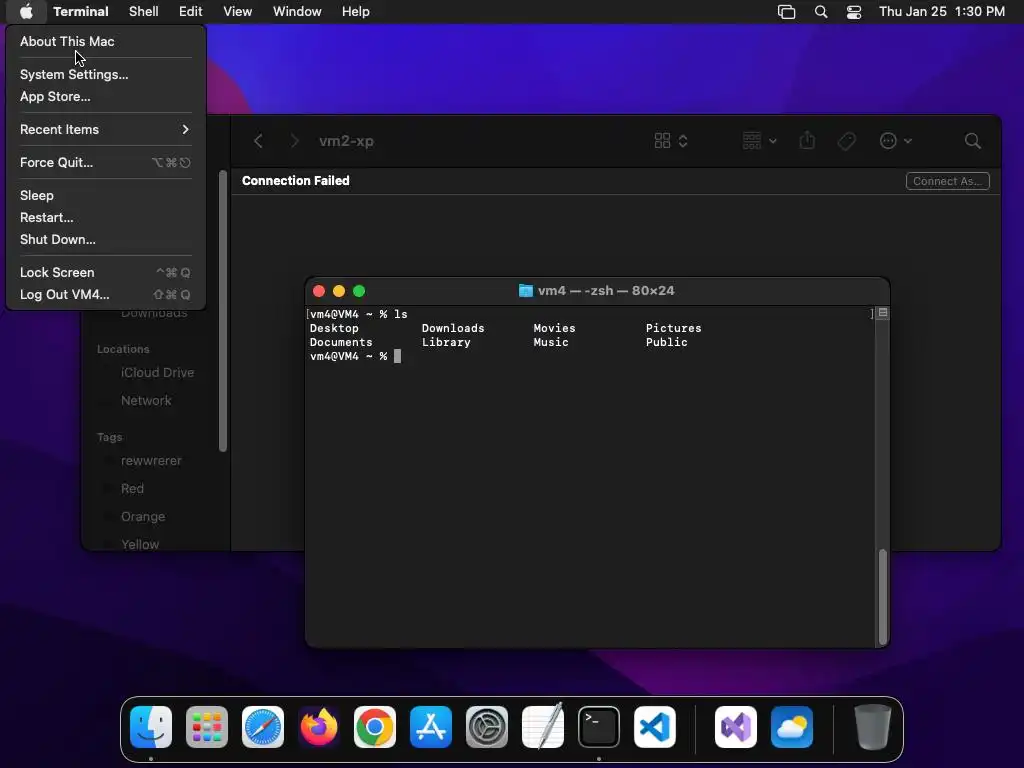Click the date and time clock
The width and height of the screenshot is (1024, 768).
point(942,11)
